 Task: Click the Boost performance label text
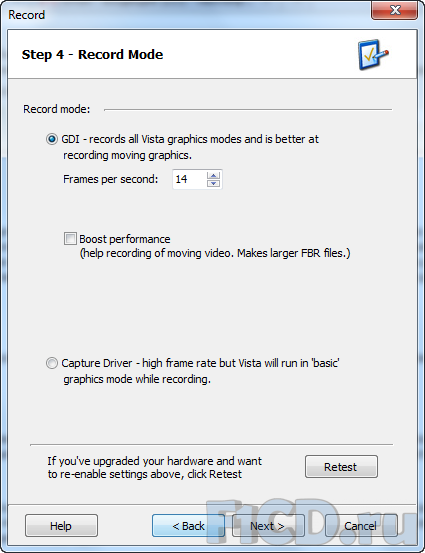click(125, 239)
